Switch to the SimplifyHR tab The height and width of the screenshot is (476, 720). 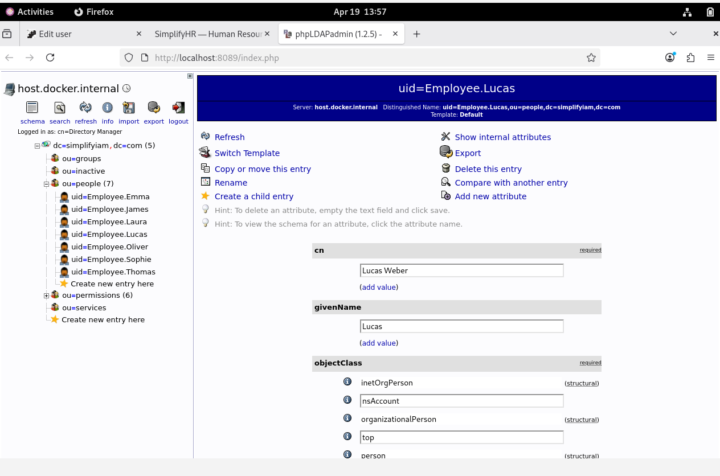click(x=212, y=34)
